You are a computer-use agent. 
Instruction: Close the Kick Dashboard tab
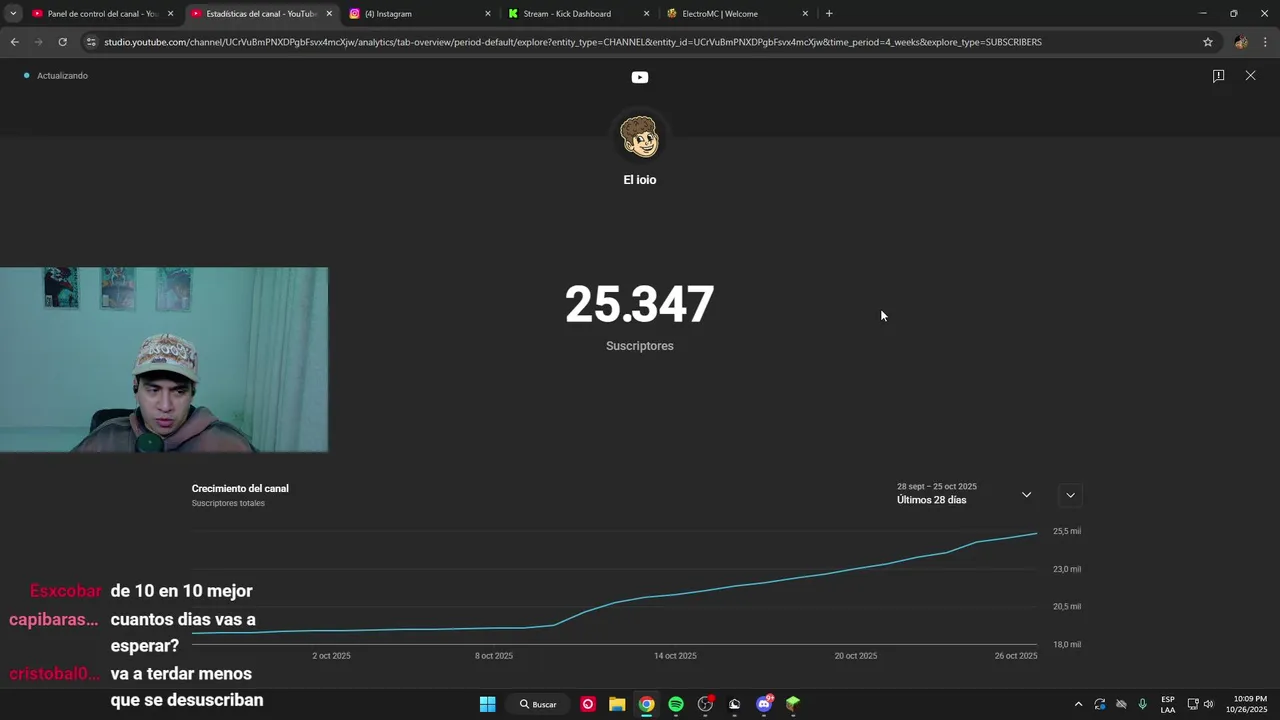[x=646, y=14]
